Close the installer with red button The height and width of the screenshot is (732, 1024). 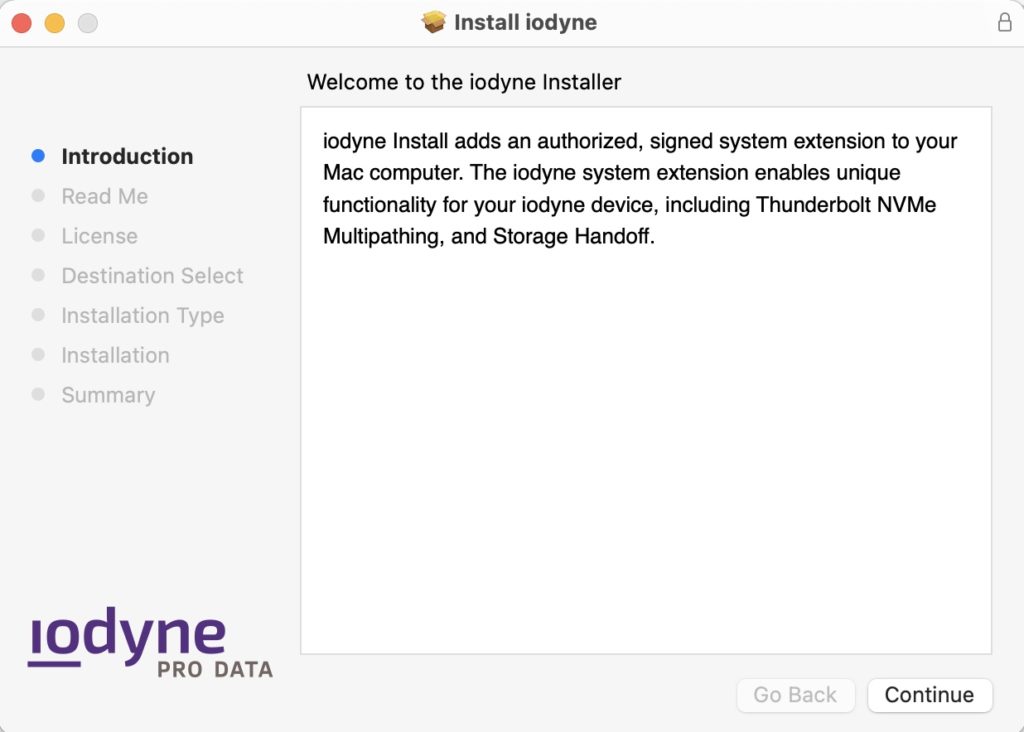point(22,23)
